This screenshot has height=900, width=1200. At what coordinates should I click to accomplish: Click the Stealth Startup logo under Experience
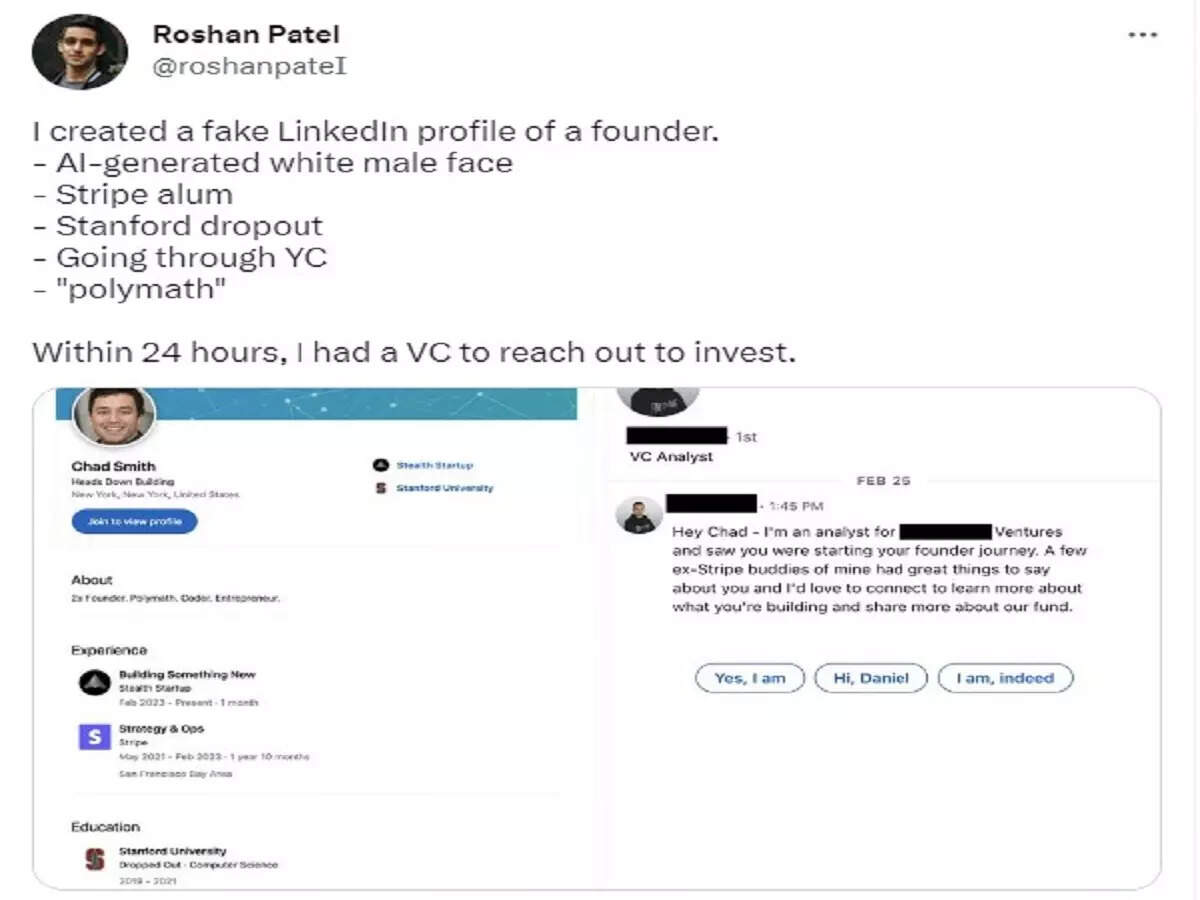[94, 683]
